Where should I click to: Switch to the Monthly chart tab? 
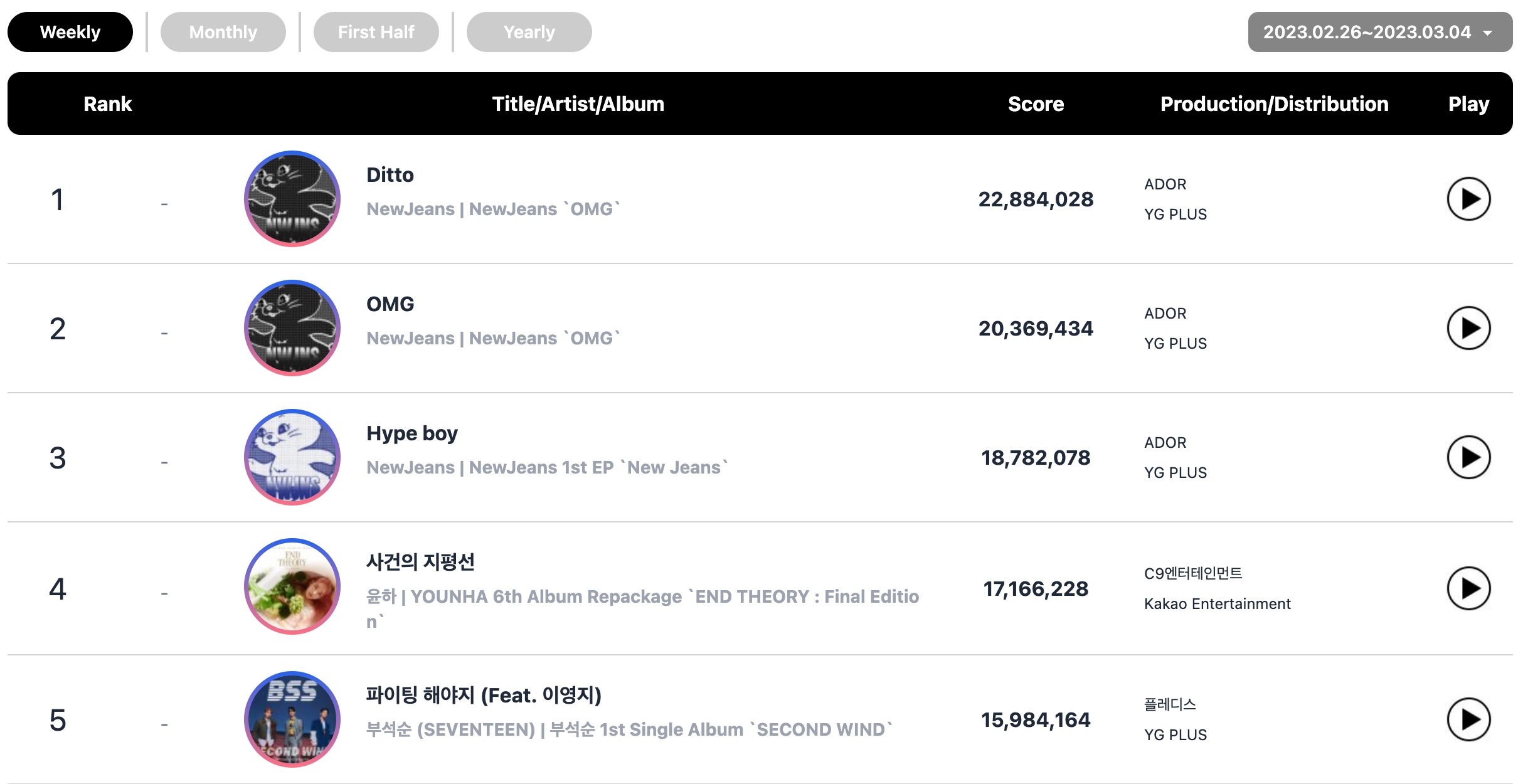tap(223, 32)
